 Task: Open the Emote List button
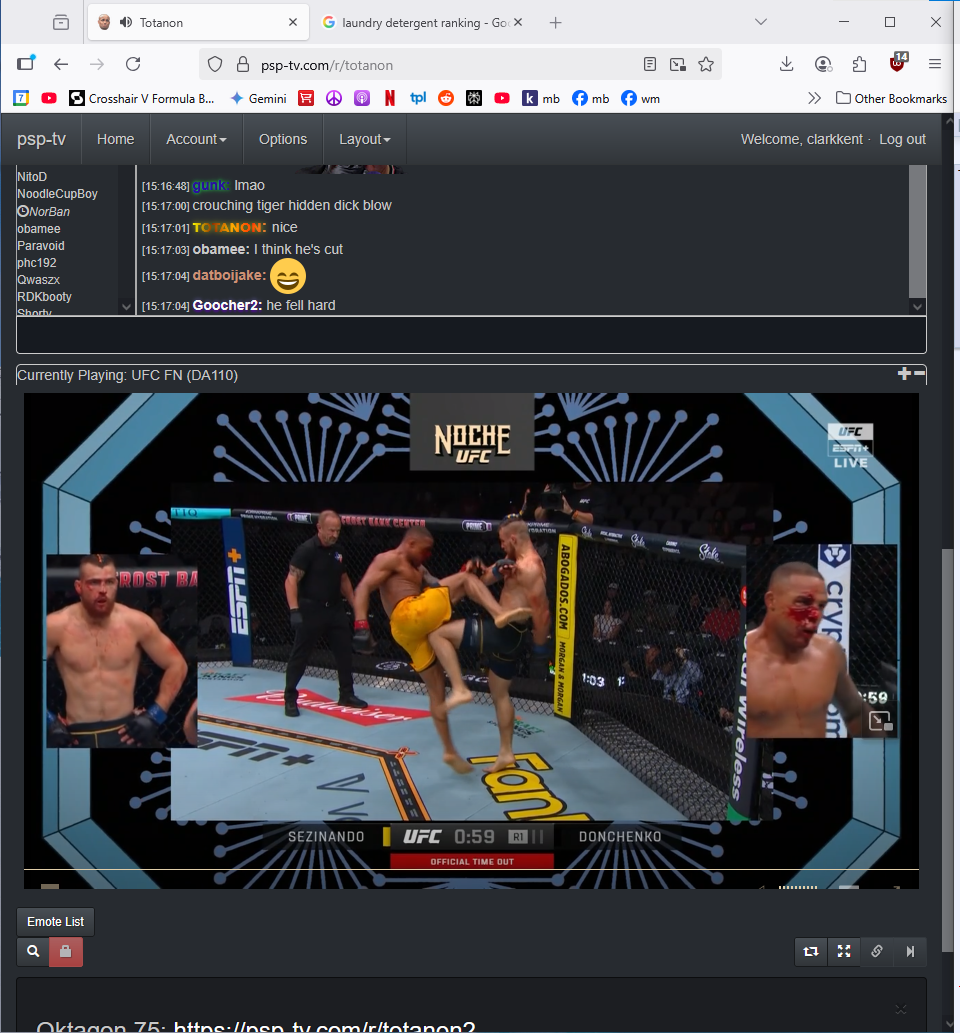click(x=55, y=922)
